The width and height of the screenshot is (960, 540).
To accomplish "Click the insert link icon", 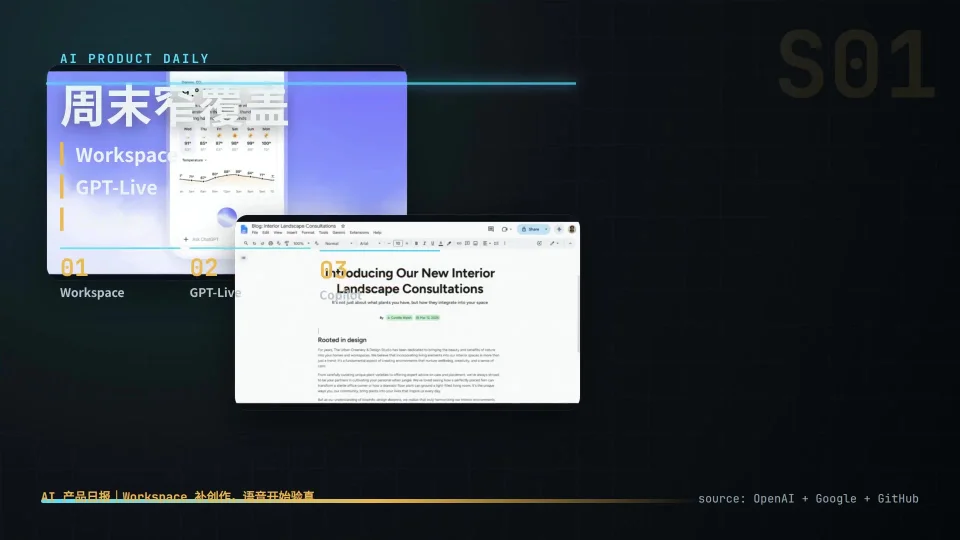I will tap(459, 244).
